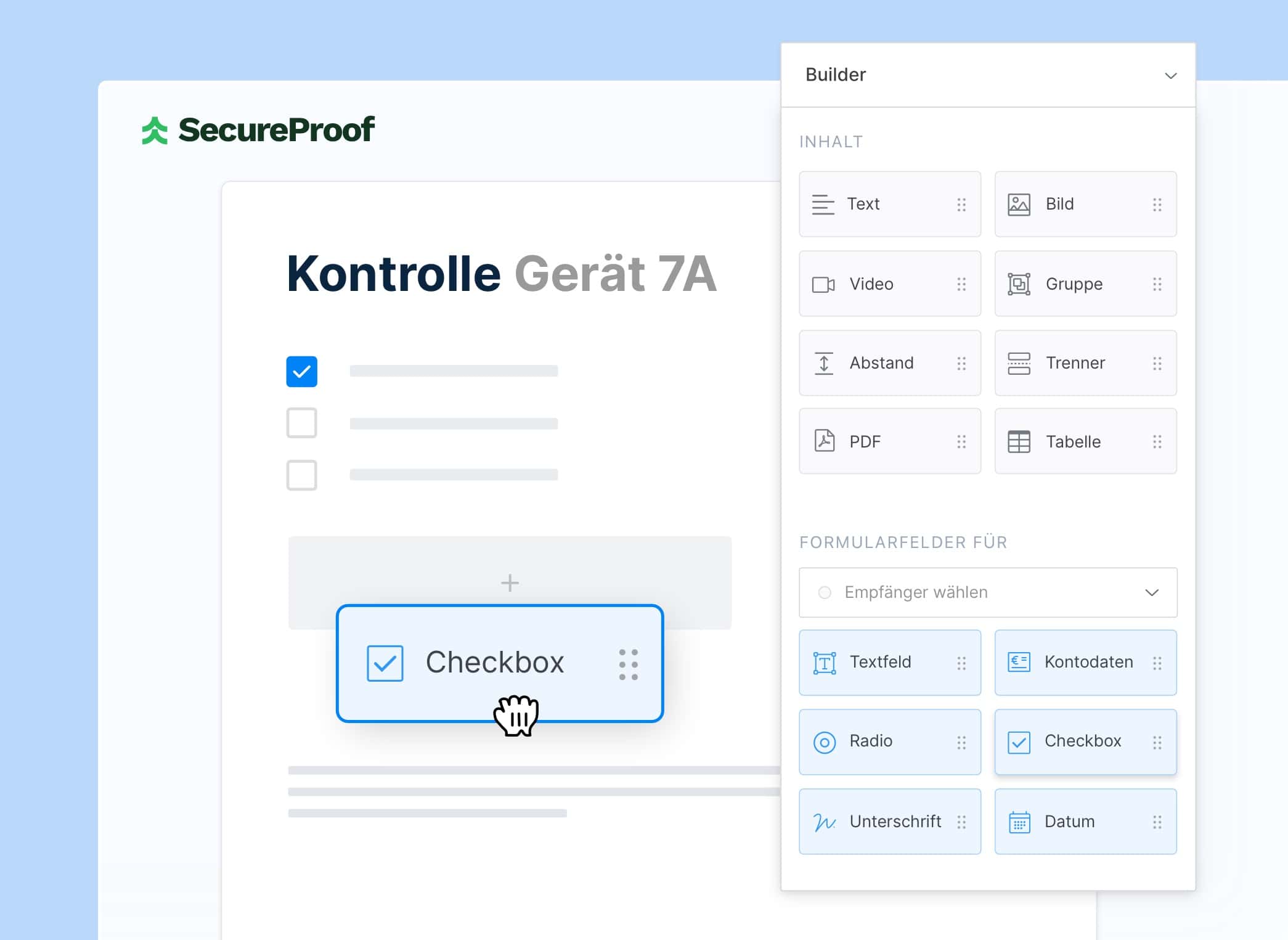The height and width of the screenshot is (940, 1288).
Task: Click the PDF element icon
Action: (x=823, y=441)
